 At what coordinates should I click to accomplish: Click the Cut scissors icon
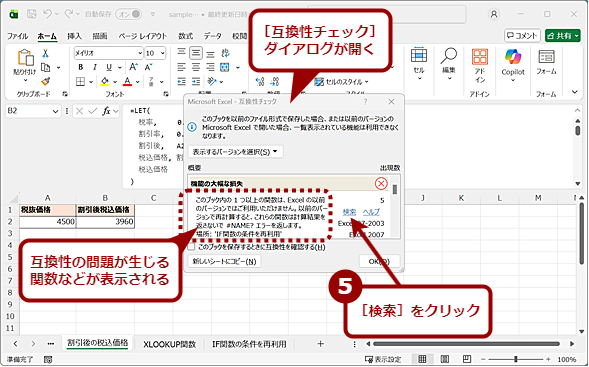pyautogui.click(x=45, y=53)
